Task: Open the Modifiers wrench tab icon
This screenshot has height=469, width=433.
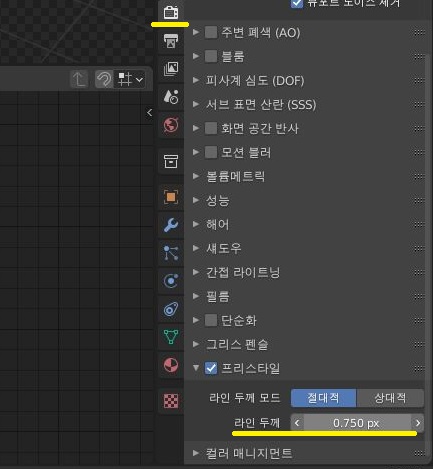Action: click(x=171, y=225)
